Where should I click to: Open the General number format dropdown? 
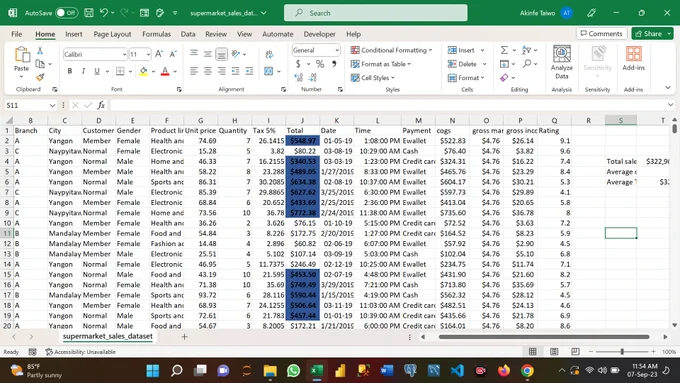click(x=337, y=50)
